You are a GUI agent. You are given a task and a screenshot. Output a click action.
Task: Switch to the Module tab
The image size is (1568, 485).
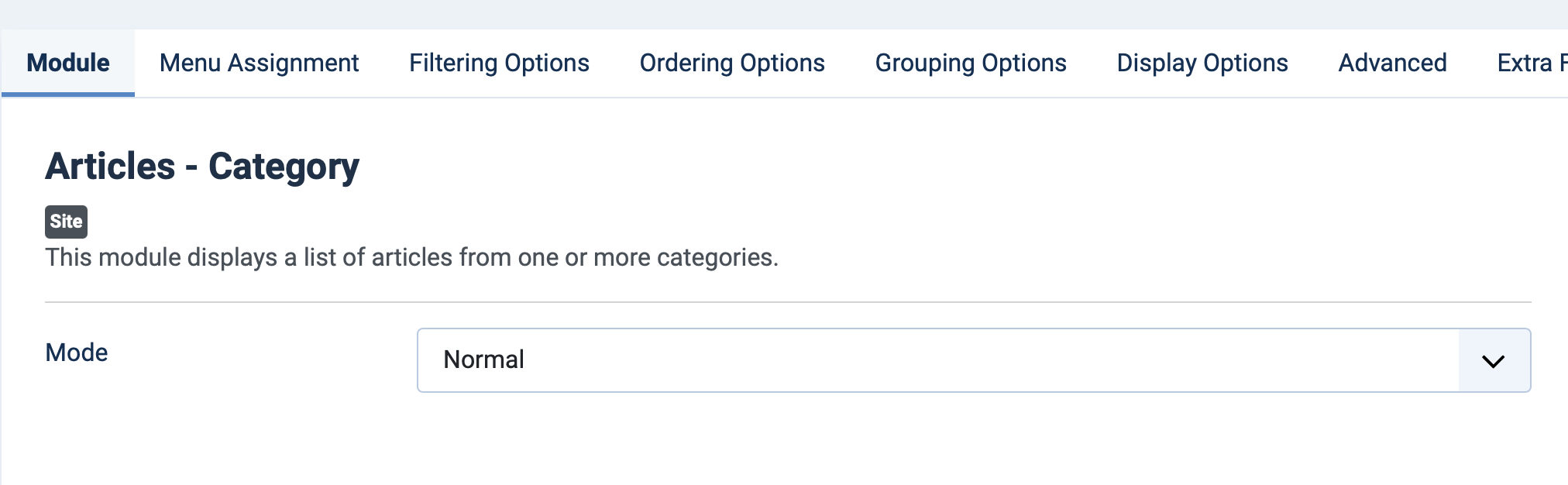[68, 63]
